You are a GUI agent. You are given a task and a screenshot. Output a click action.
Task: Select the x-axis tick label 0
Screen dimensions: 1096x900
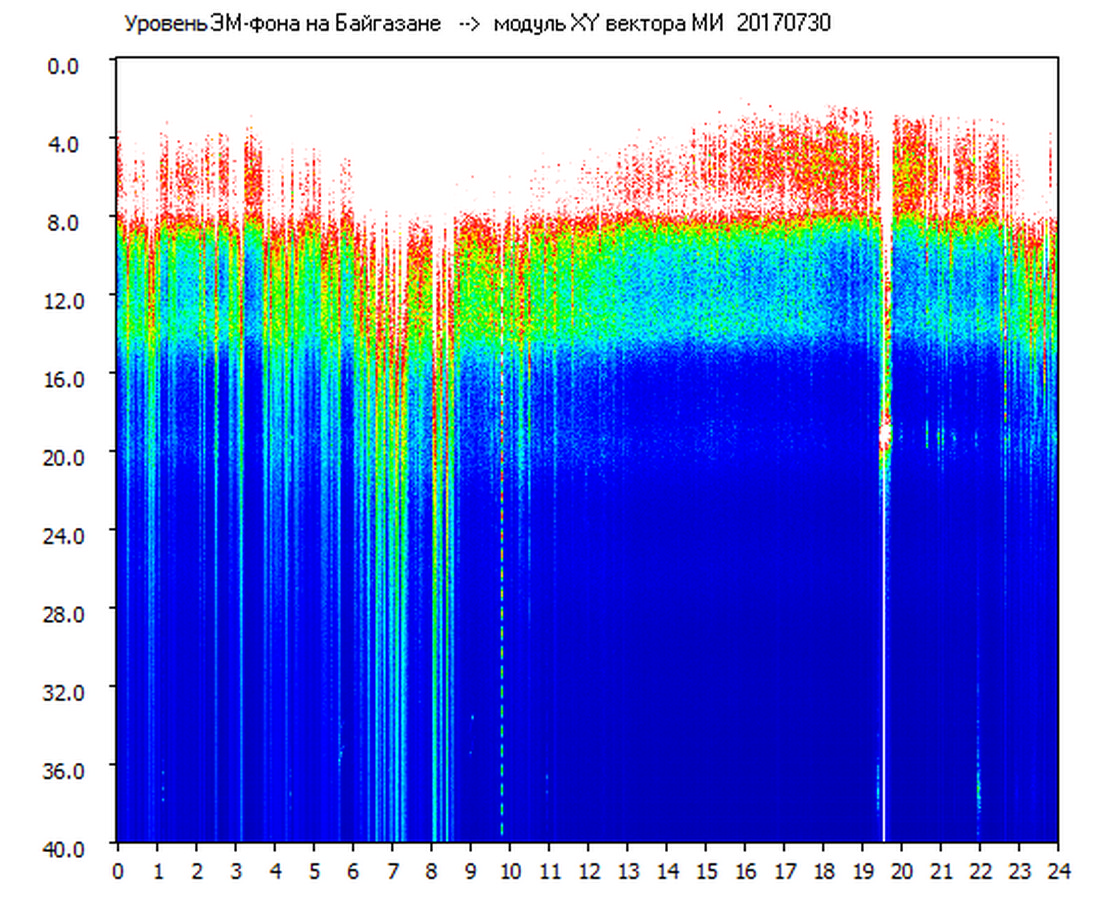pos(118,871)
